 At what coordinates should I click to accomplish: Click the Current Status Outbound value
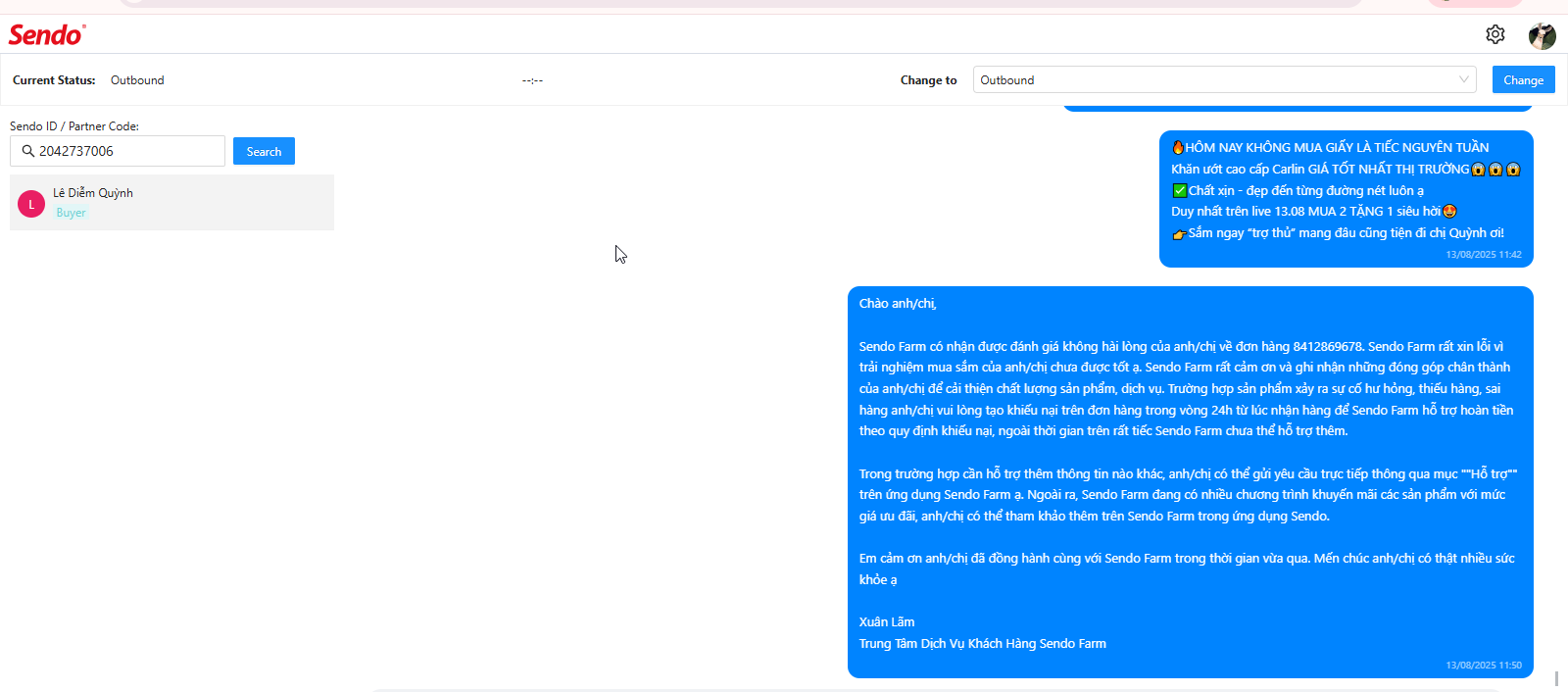[137, 80]
